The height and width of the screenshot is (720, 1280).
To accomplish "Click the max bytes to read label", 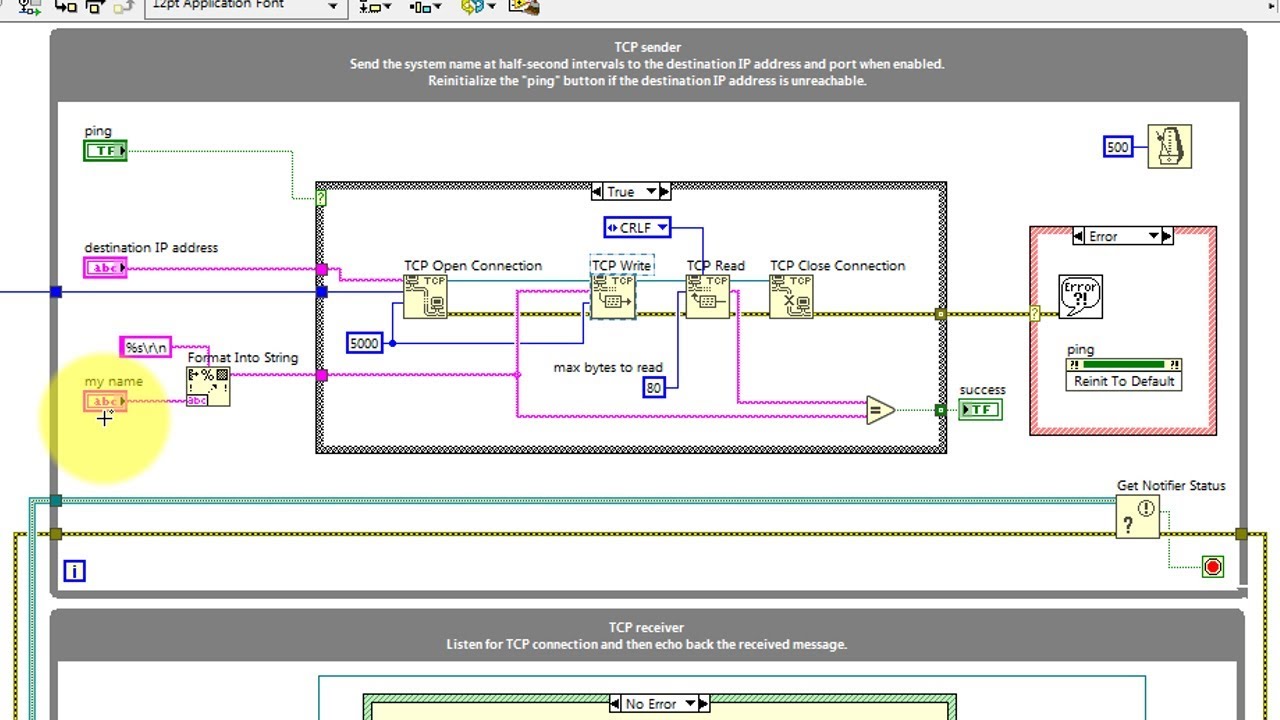I will tap(608, 367).
